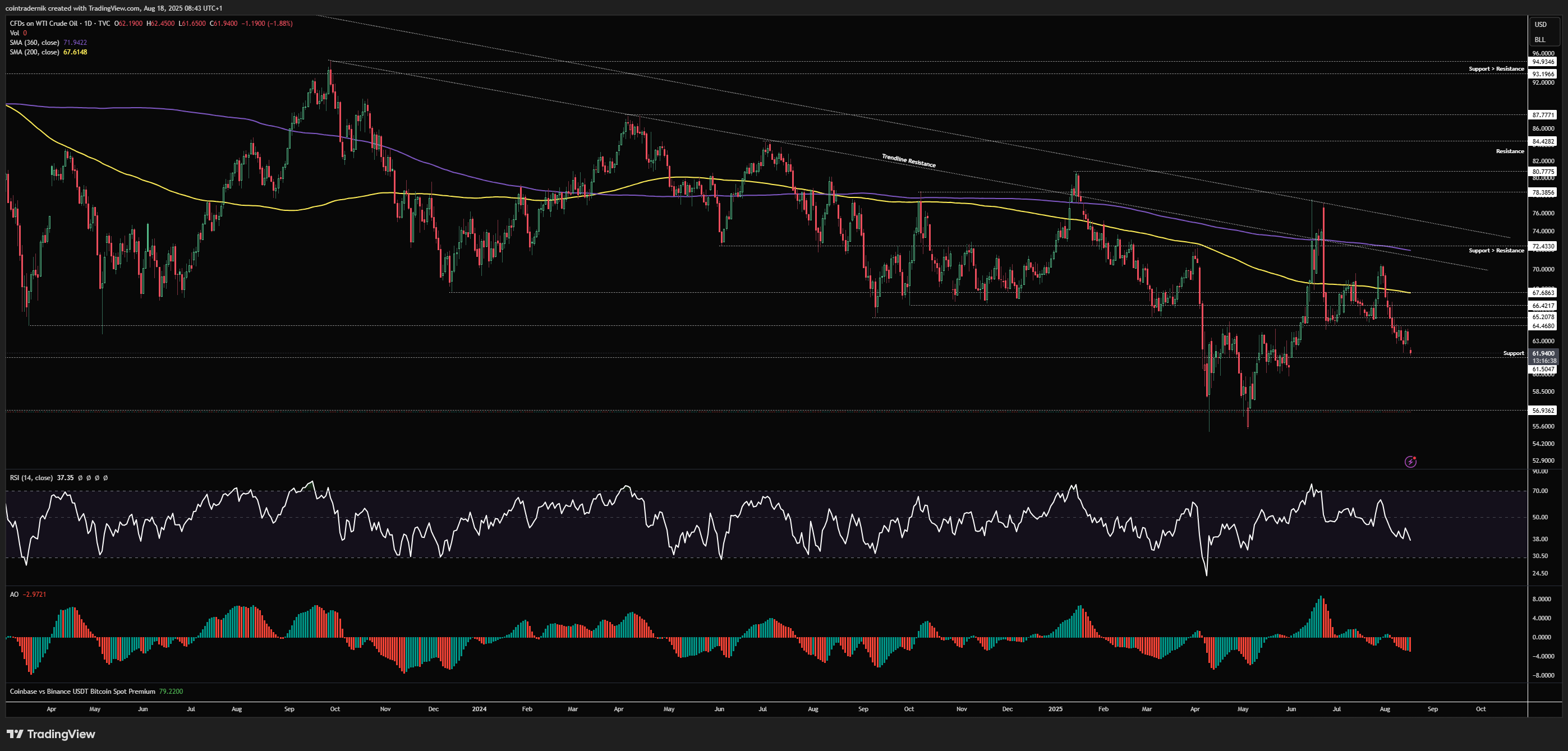Click the AO indicator legend

point(14,595)
